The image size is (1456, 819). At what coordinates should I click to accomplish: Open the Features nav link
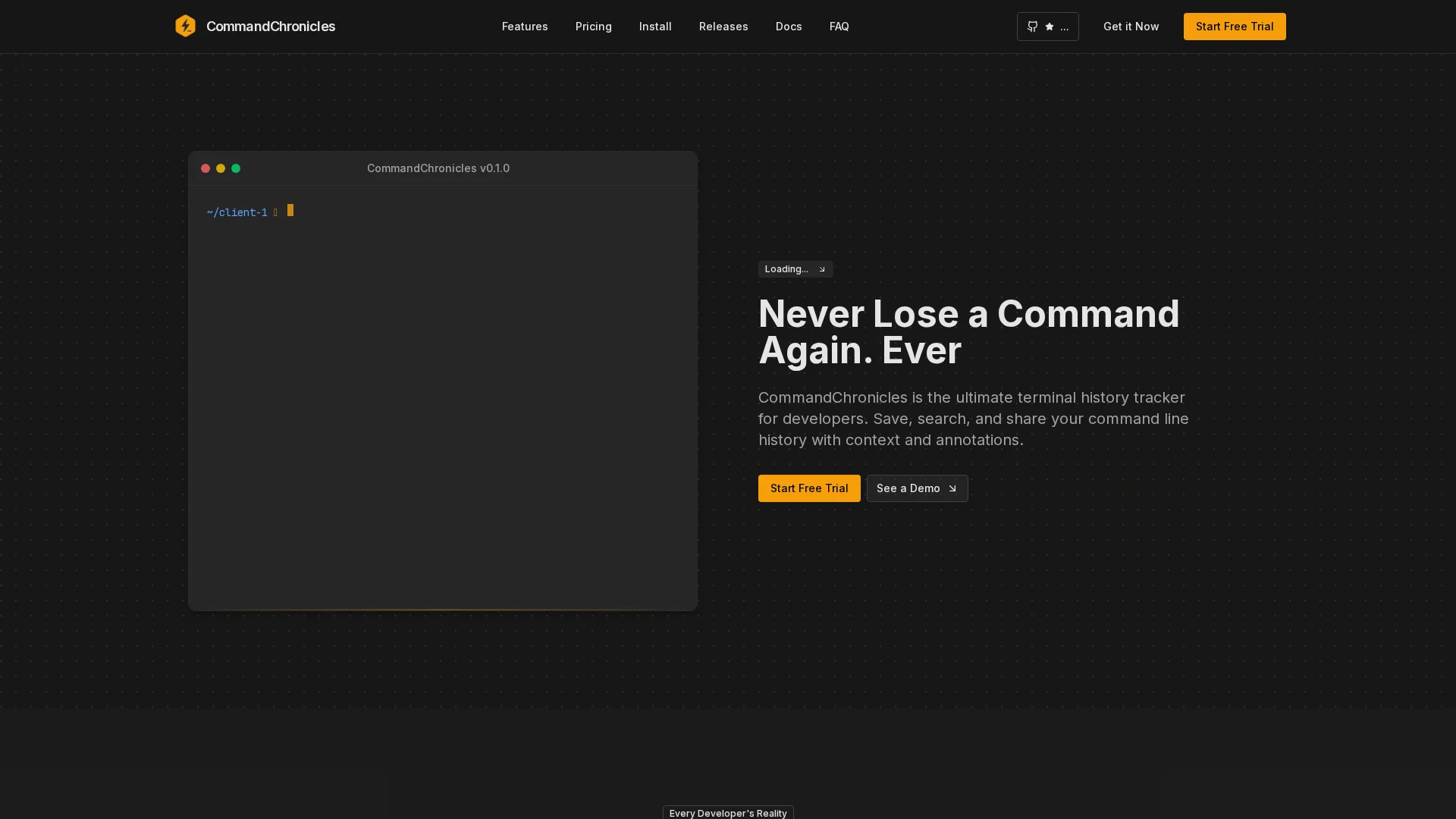[525, 27]
